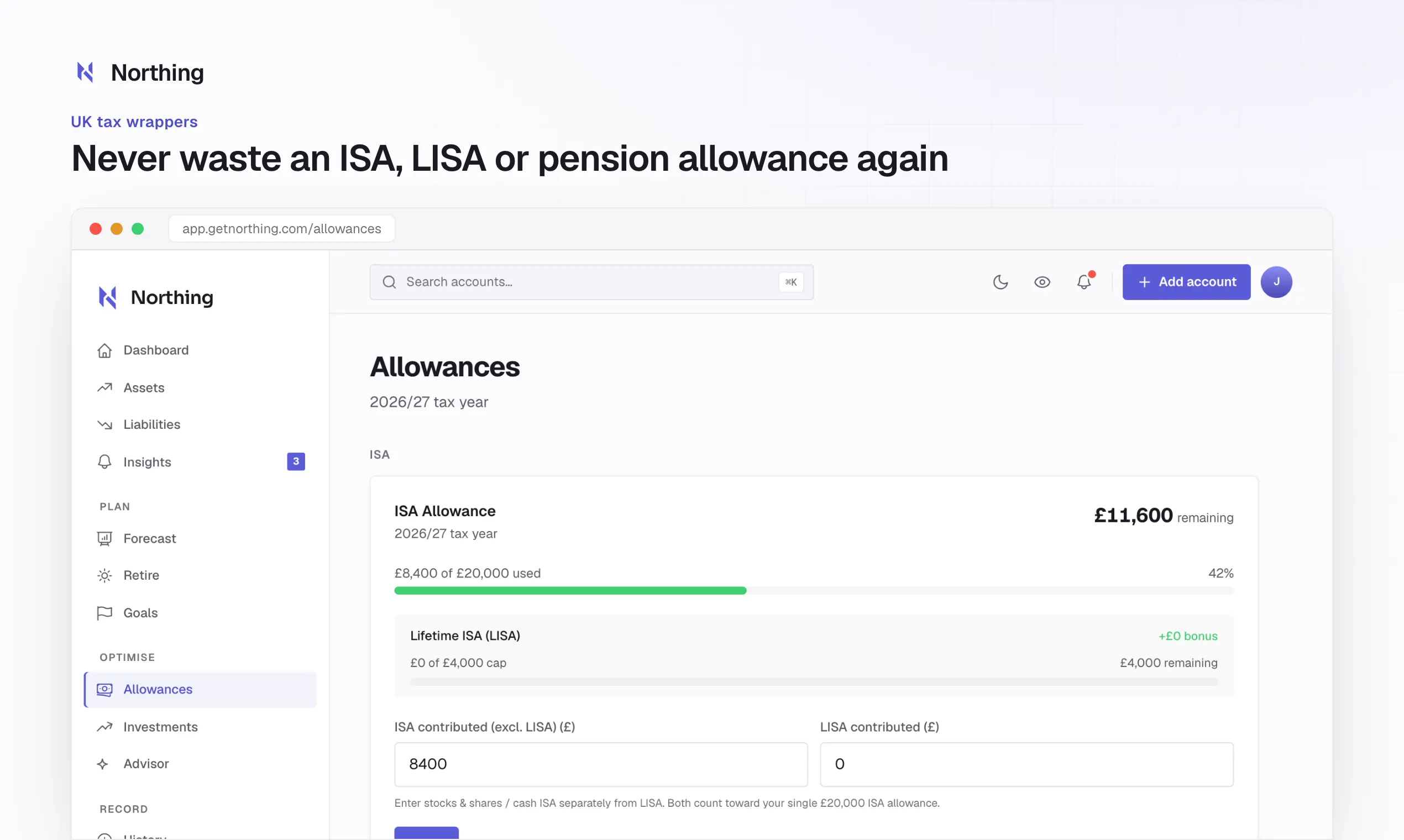Select Allowances in the Optimise section
Image resolution: width=1404 pixels, height=840 pixels.
(201, 690)
